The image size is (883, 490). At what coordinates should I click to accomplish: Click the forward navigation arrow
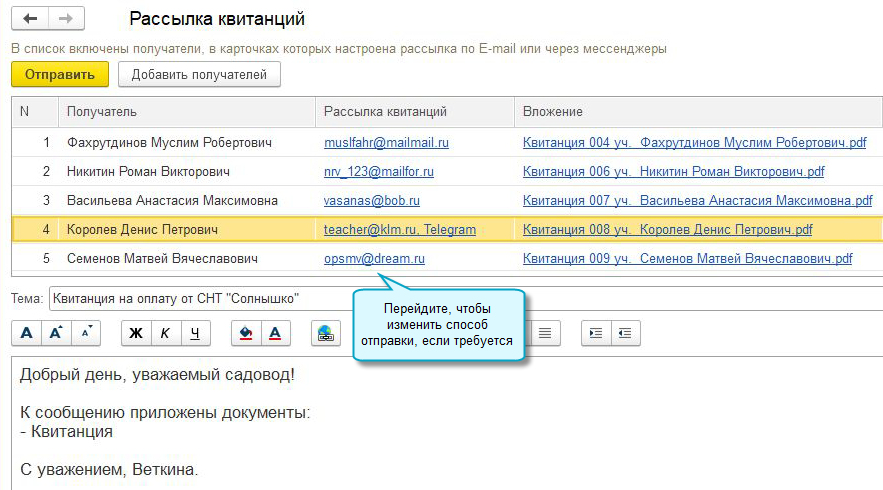point(66,19)
